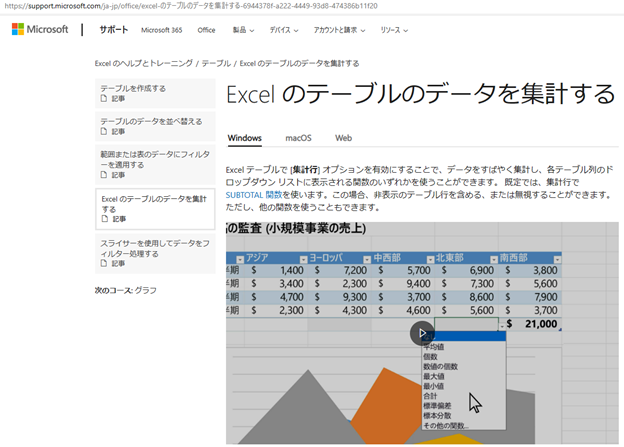Open the テーブルを作成する sidebar article

(155, 93)
